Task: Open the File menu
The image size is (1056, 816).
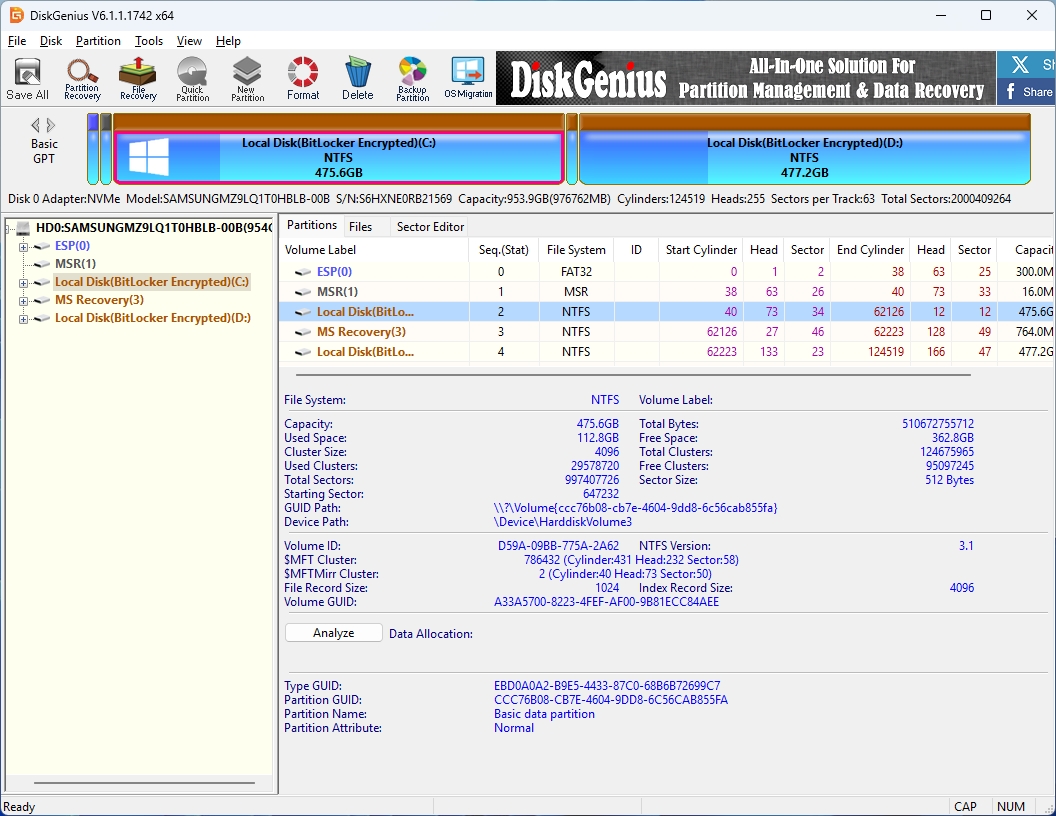Action: (17, 41)
